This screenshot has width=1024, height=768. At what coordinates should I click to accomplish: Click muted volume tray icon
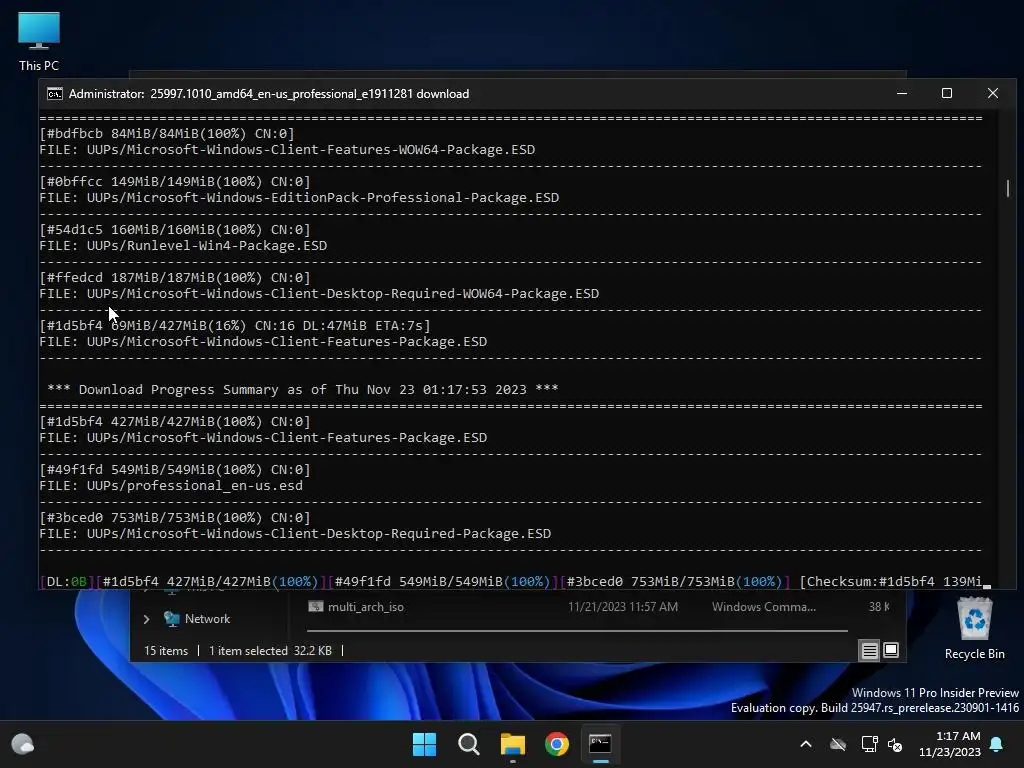click(895, 744)
